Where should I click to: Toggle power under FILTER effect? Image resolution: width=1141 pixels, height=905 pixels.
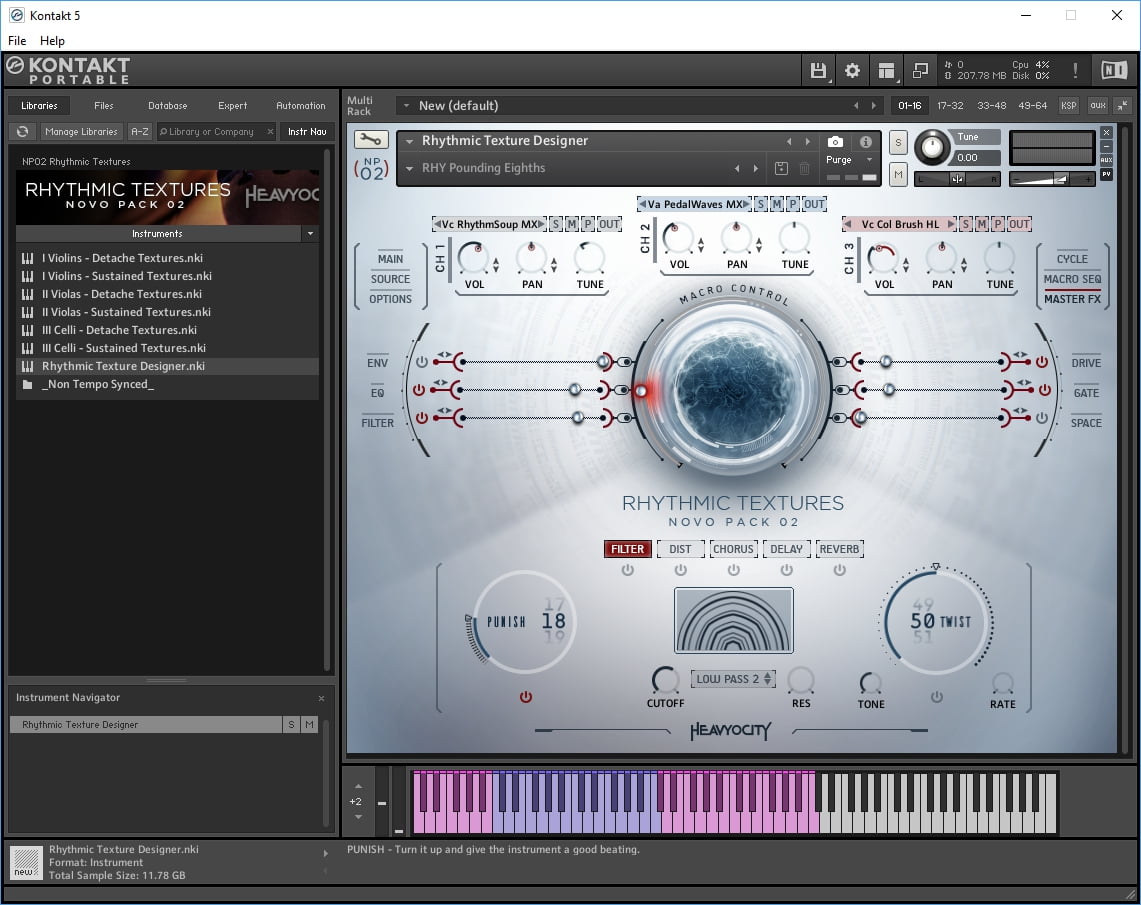click(627, 570)
